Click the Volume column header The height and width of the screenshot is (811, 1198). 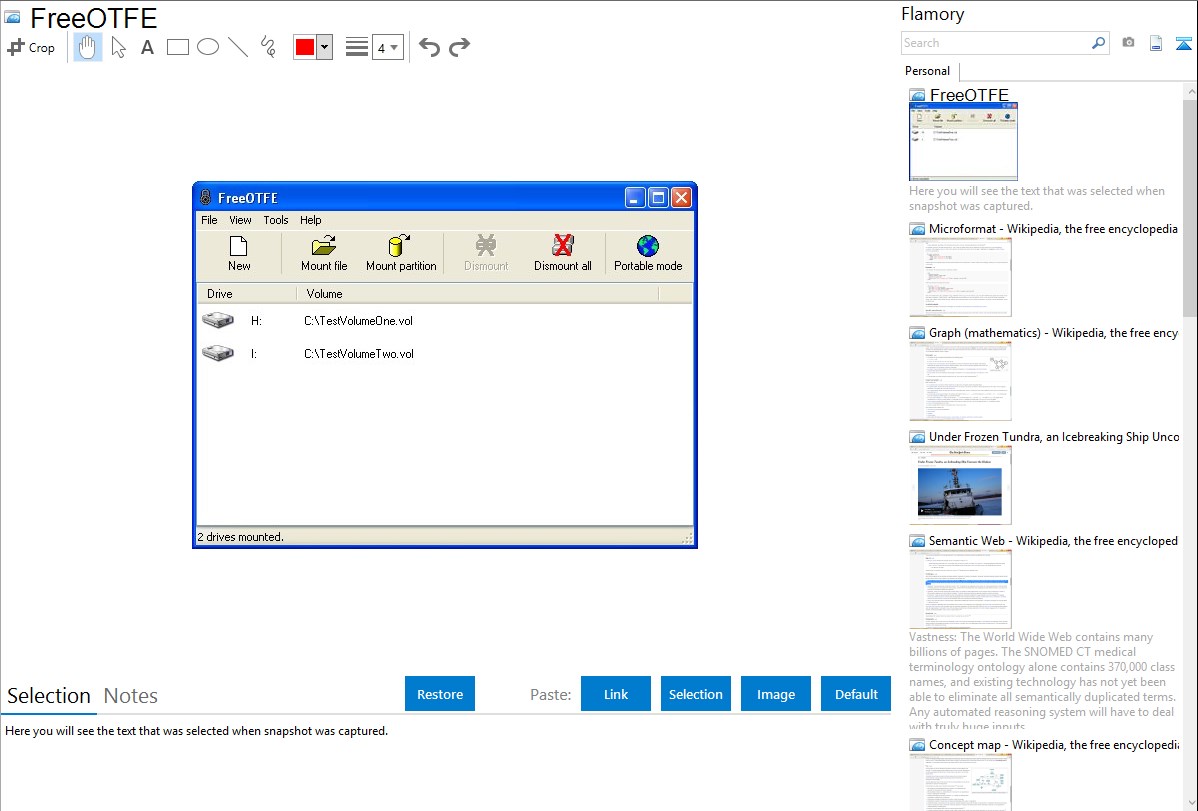click(x=478, y=294)
